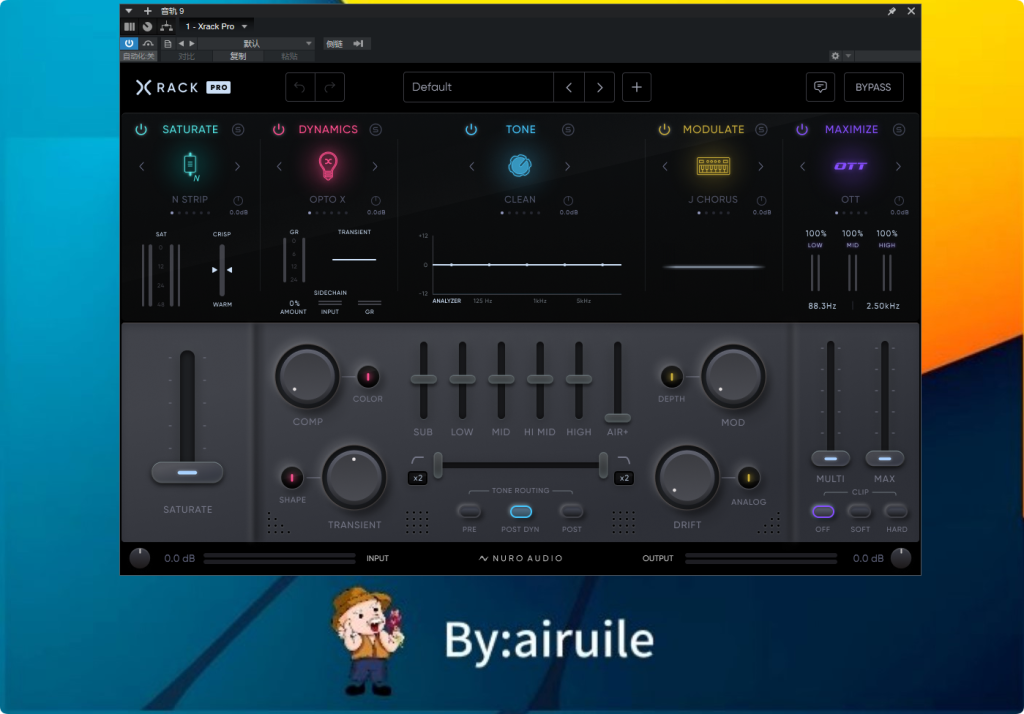Click the OPTO X gain knob icon
This screenshot has height=714, width=1024.
376,201
